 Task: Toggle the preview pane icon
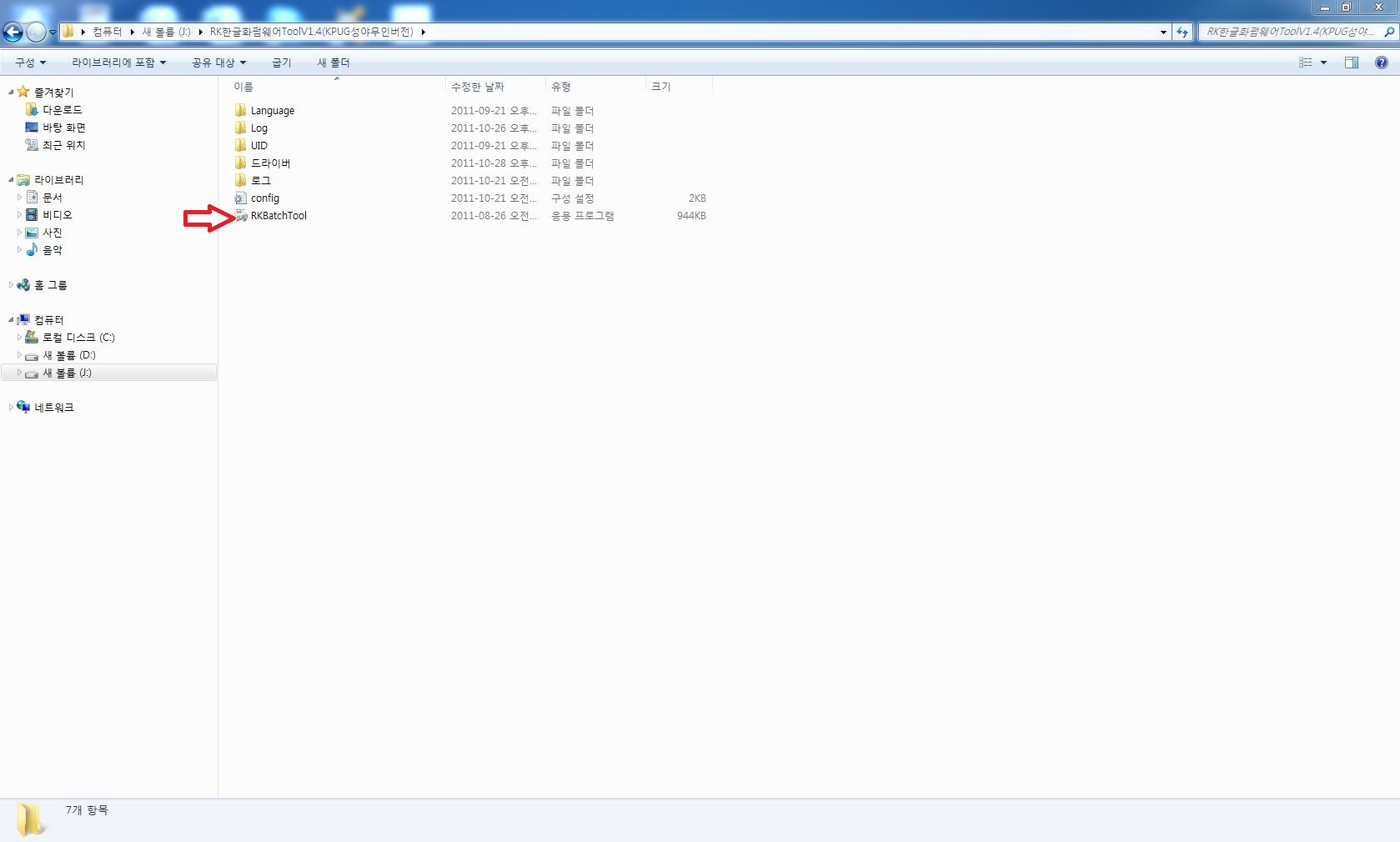(1352, 63)
